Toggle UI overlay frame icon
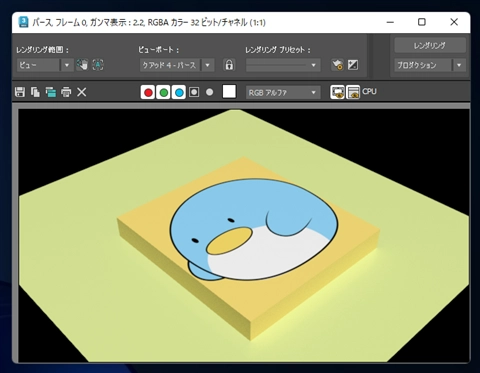 [338, 92]
